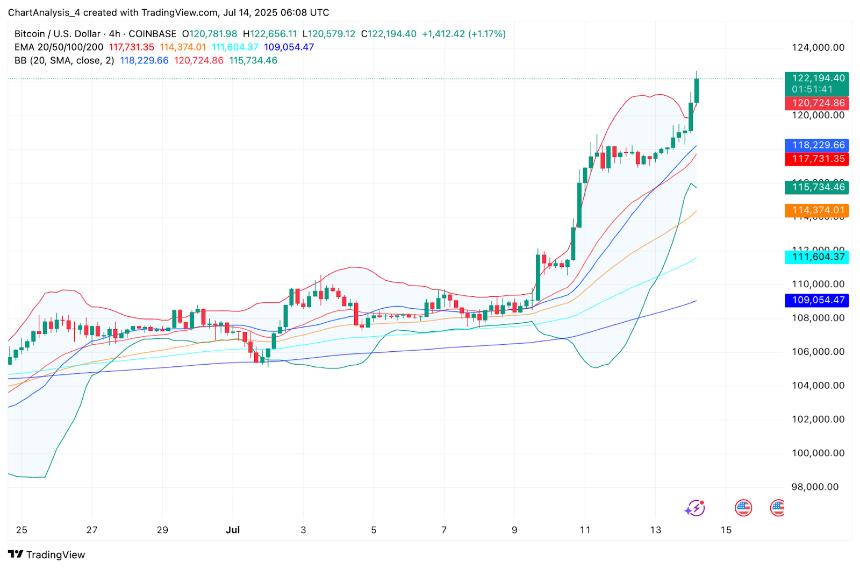The width and height of the screenshot is (860, 568).
Task: Click the first US flag economic event icon
Action: click(743, 508)
